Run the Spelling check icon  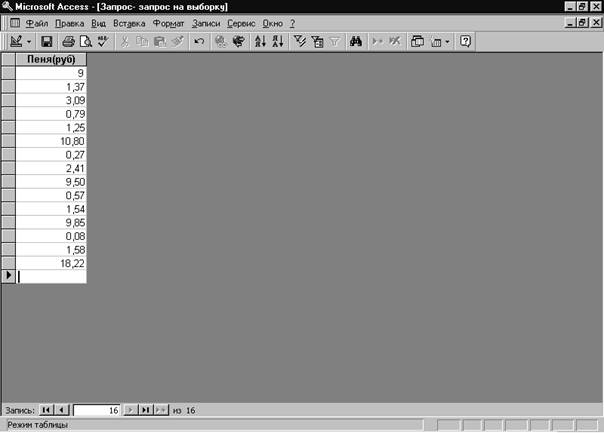(103, 41)
